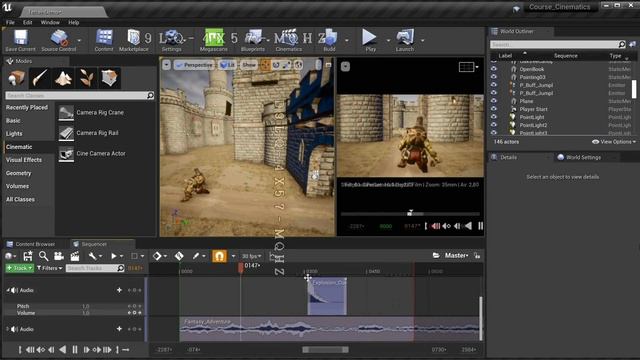Image resolution: width=640 pixels, height=360 pixels.
Task: Click the play reverse triangle in Sequencer transport
Action: 62,350
